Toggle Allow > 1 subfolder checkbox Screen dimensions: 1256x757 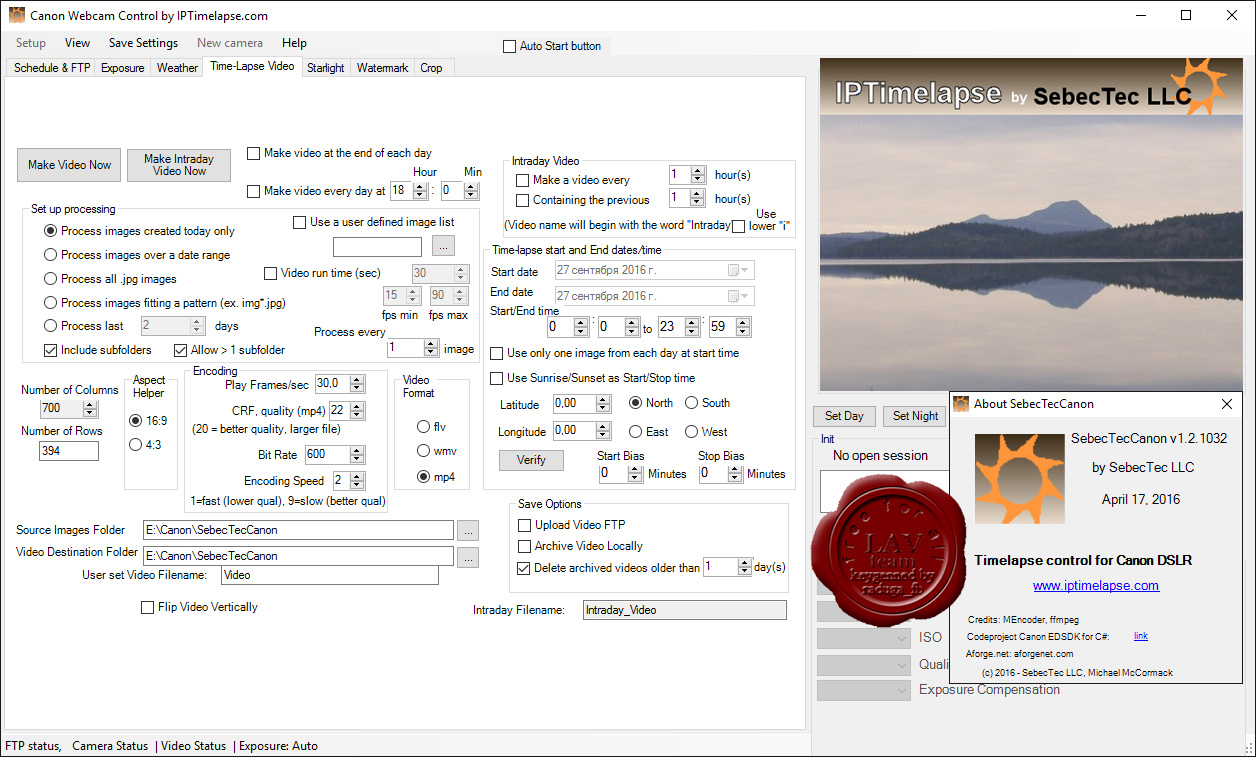pyautogui.click(x=181, y=350)
